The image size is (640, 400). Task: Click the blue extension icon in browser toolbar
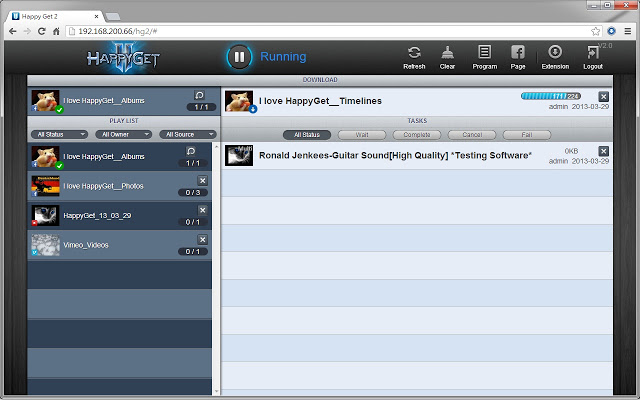[x=611, y=31]
